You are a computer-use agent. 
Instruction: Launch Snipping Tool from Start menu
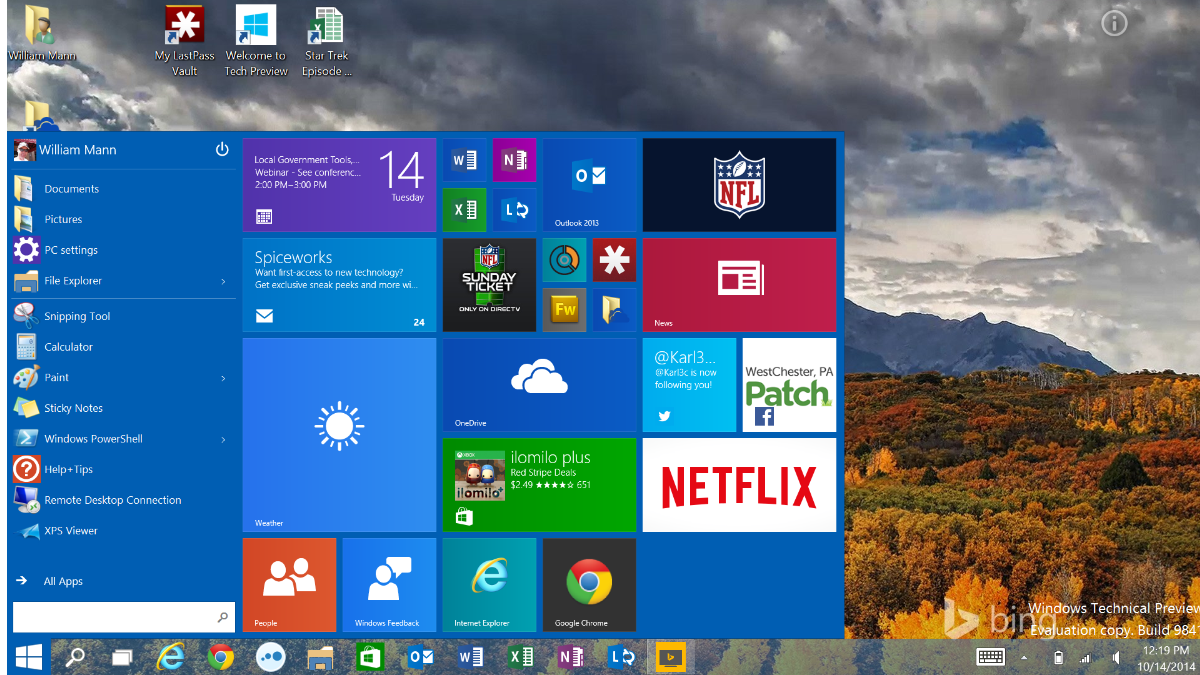[122, 316]
